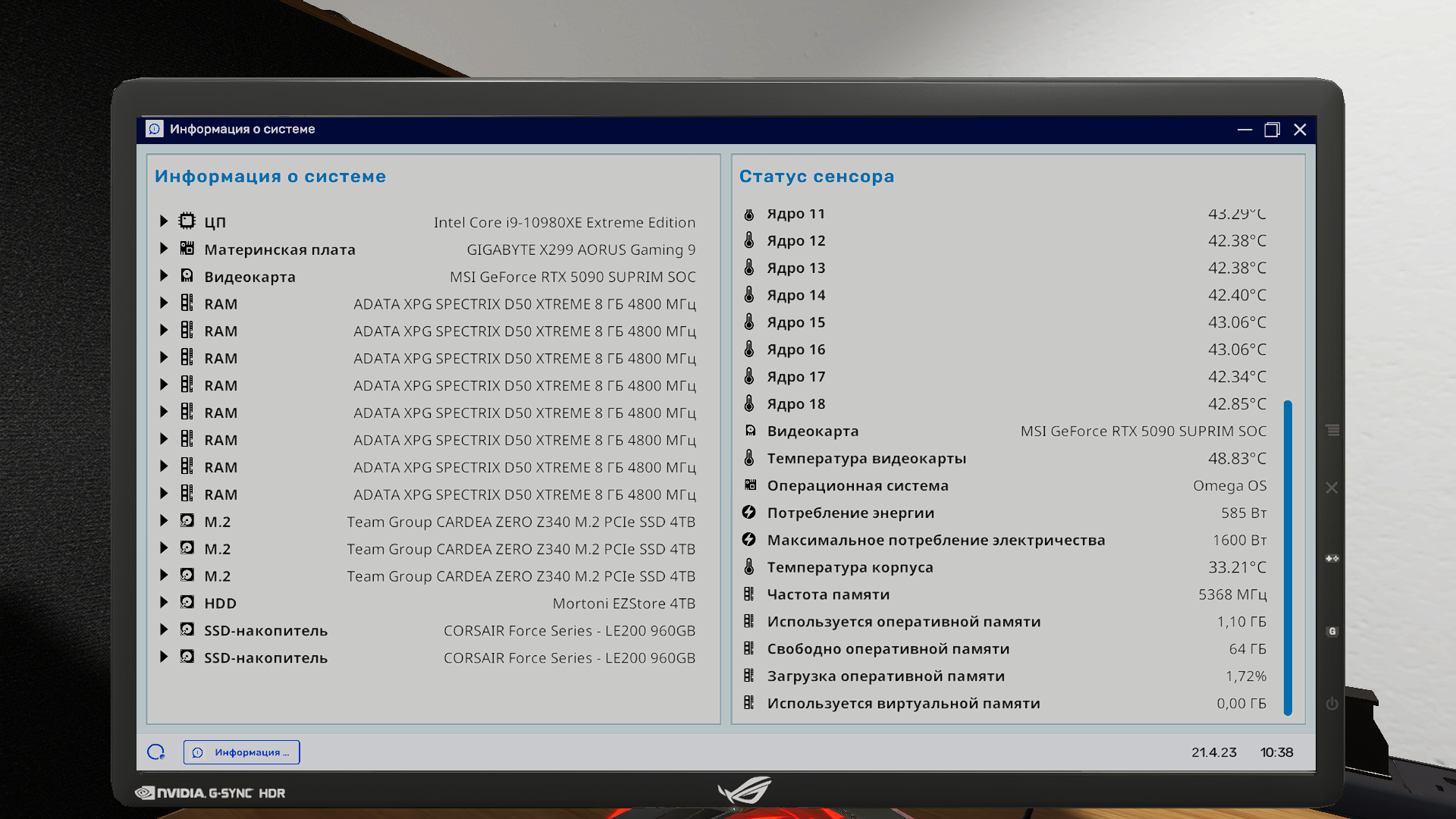The height and width of the screenshot is (819, 1456).
Task: Click the 5368 МГц memory frequency value
Action: (1232, 595)
